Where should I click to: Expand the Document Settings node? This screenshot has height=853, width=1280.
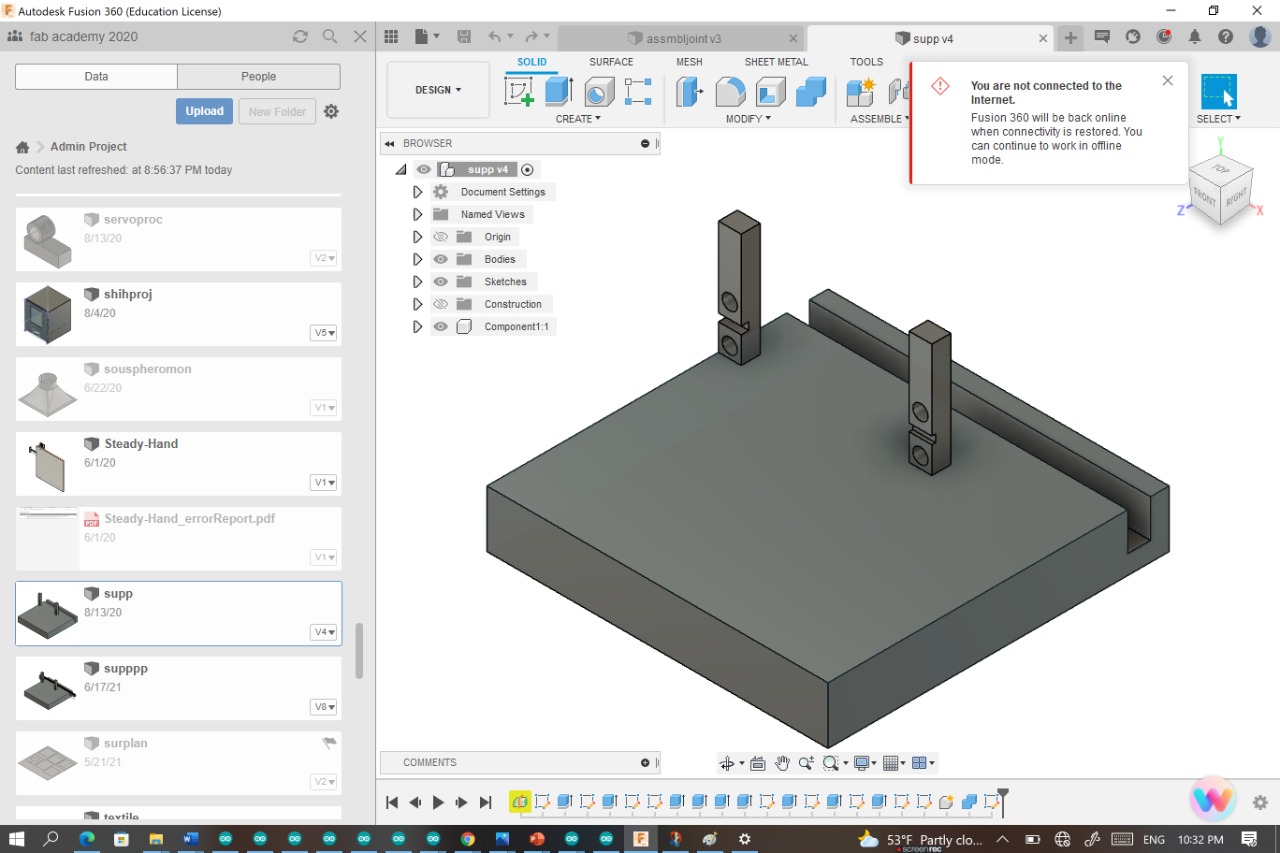(418, 192)
